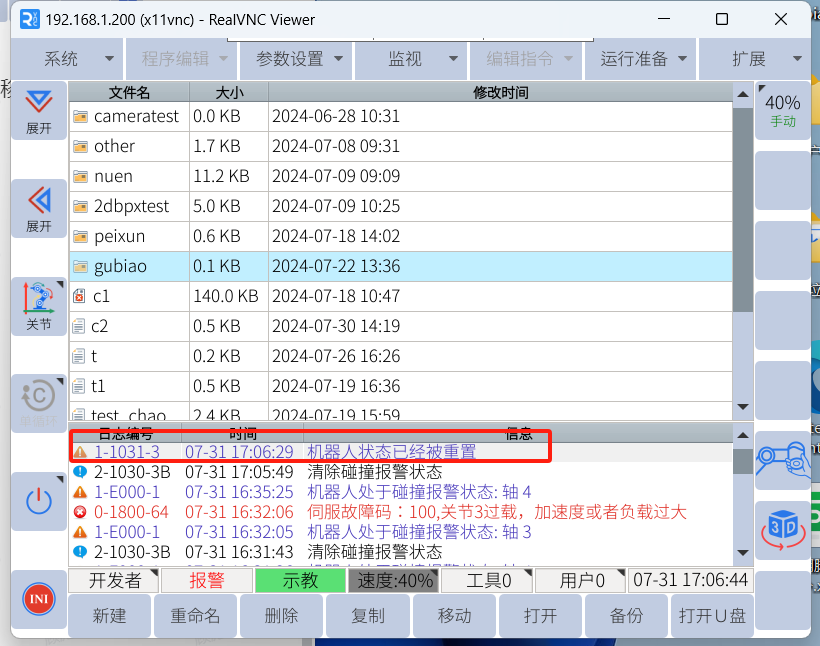Click the 40% 手动 speed mode button
The image size is (820, 646).
point(782,110)
